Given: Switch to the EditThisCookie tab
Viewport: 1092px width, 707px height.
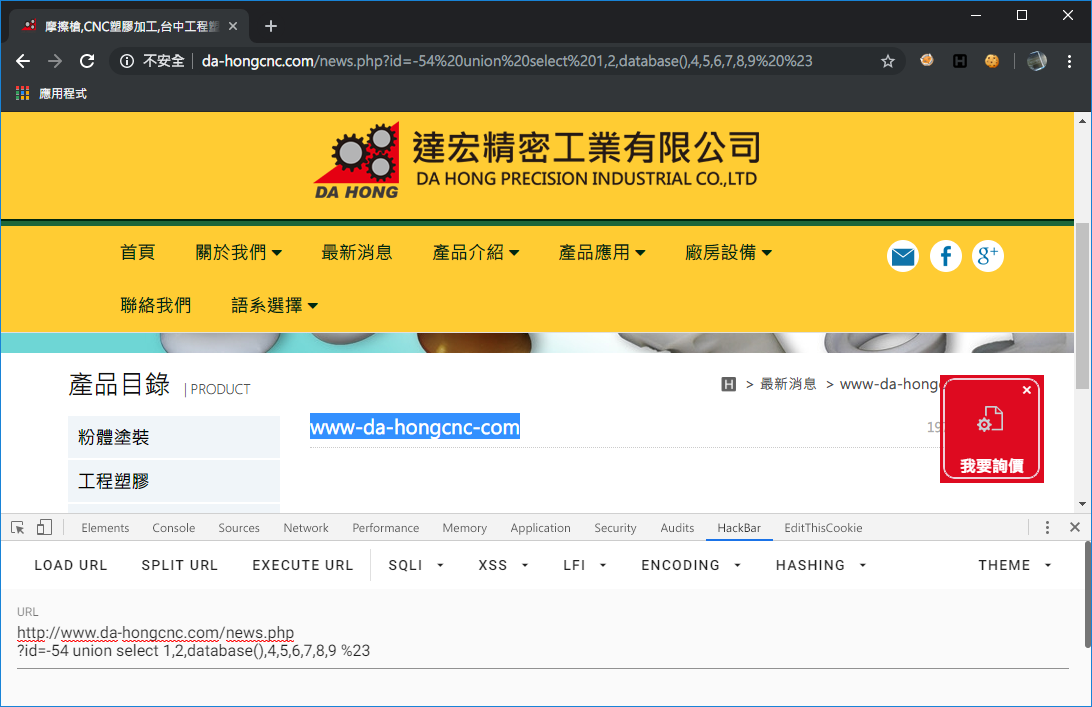Looking at the screenshot, I should click(x=823, y=528).
